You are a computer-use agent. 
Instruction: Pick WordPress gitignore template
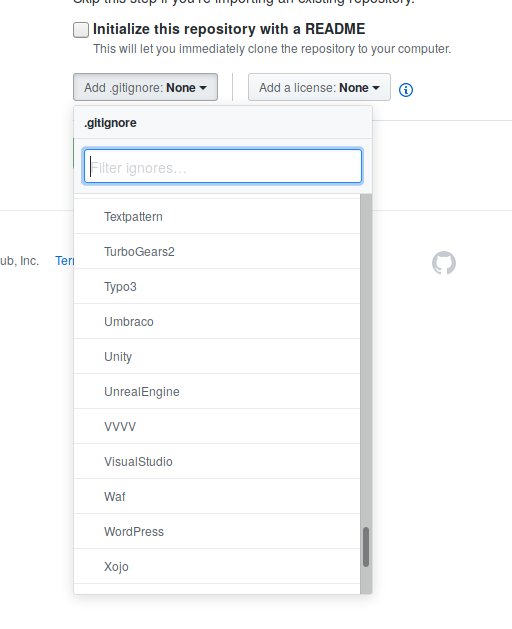pyautogui.click(x=217, y=532)
